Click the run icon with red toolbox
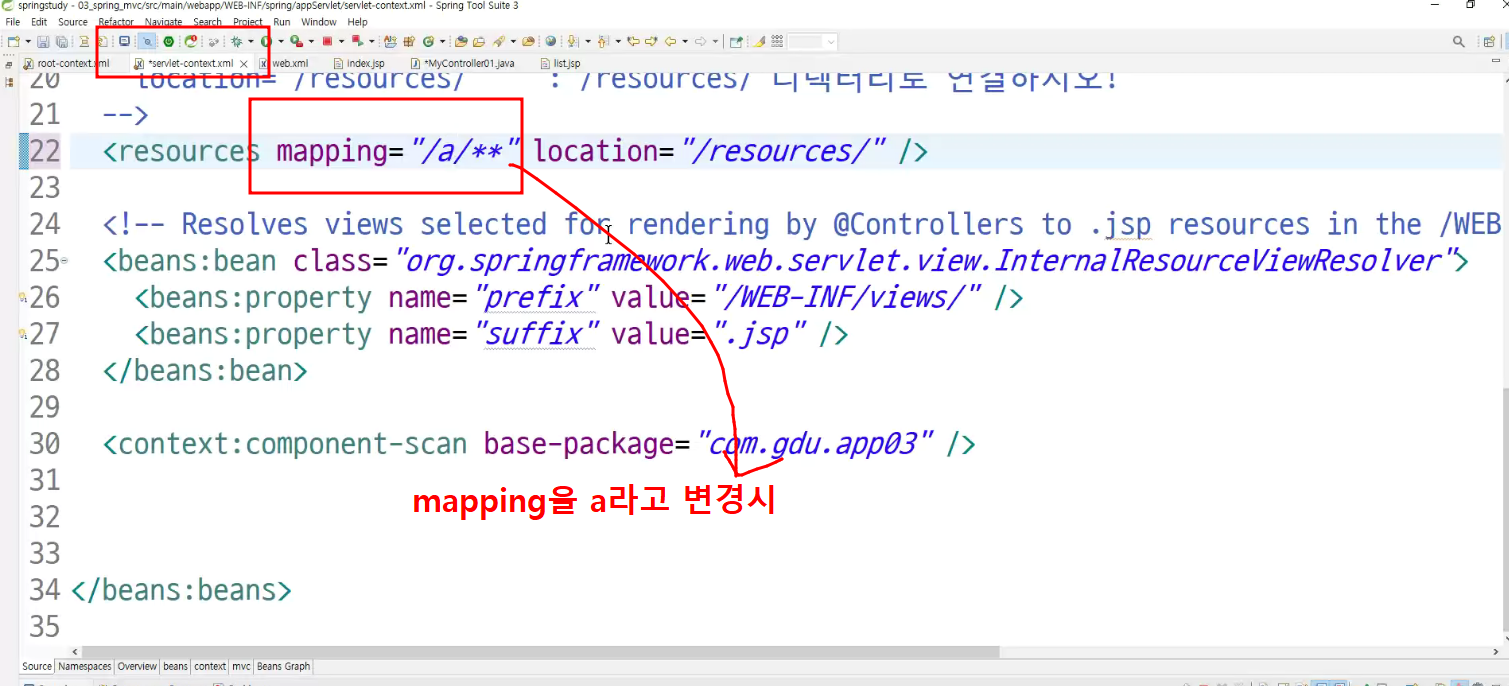 (x=296, y=41)
